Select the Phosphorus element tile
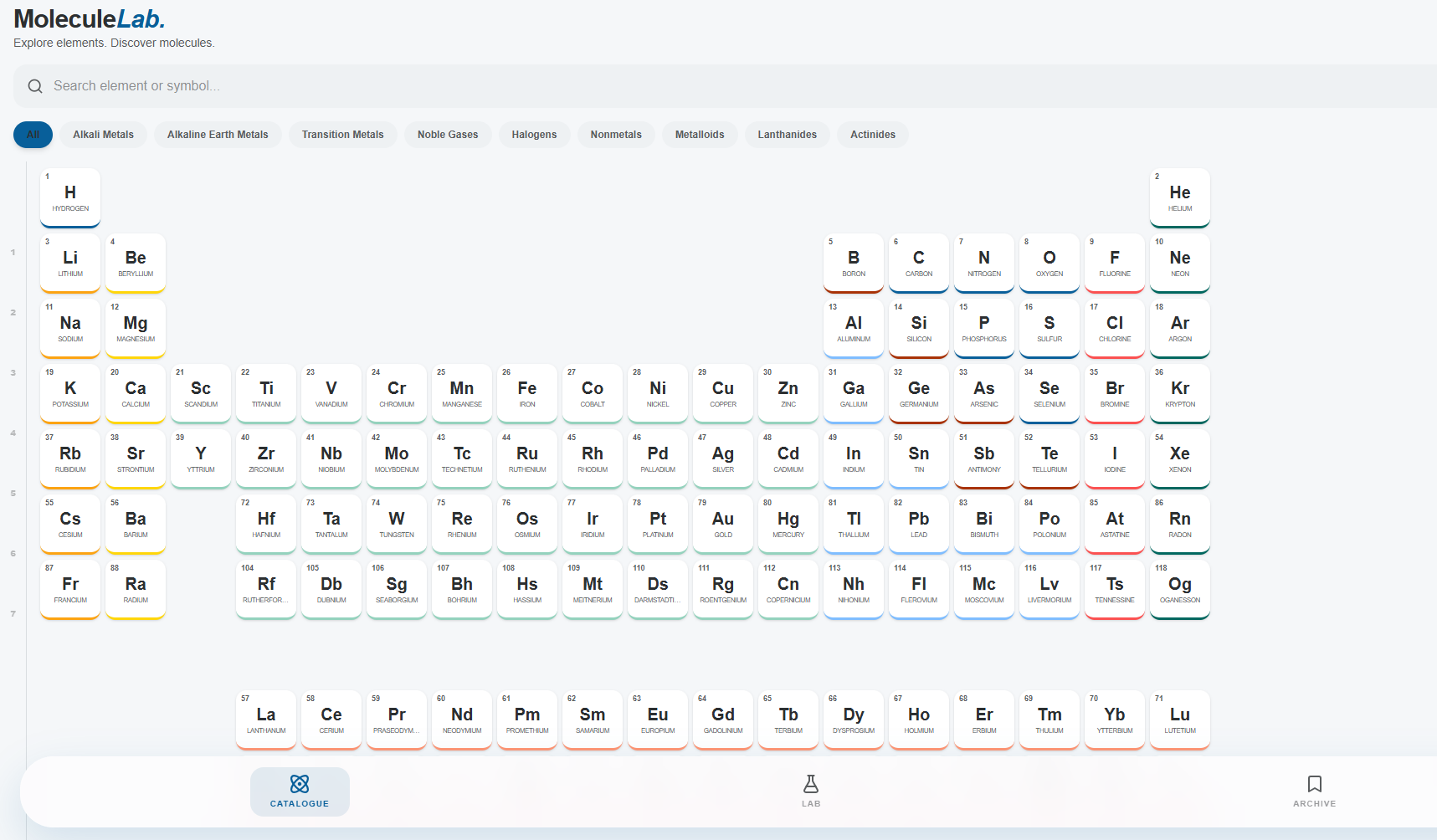Viewport: 1437px width, 840px height. coord(984,328)
